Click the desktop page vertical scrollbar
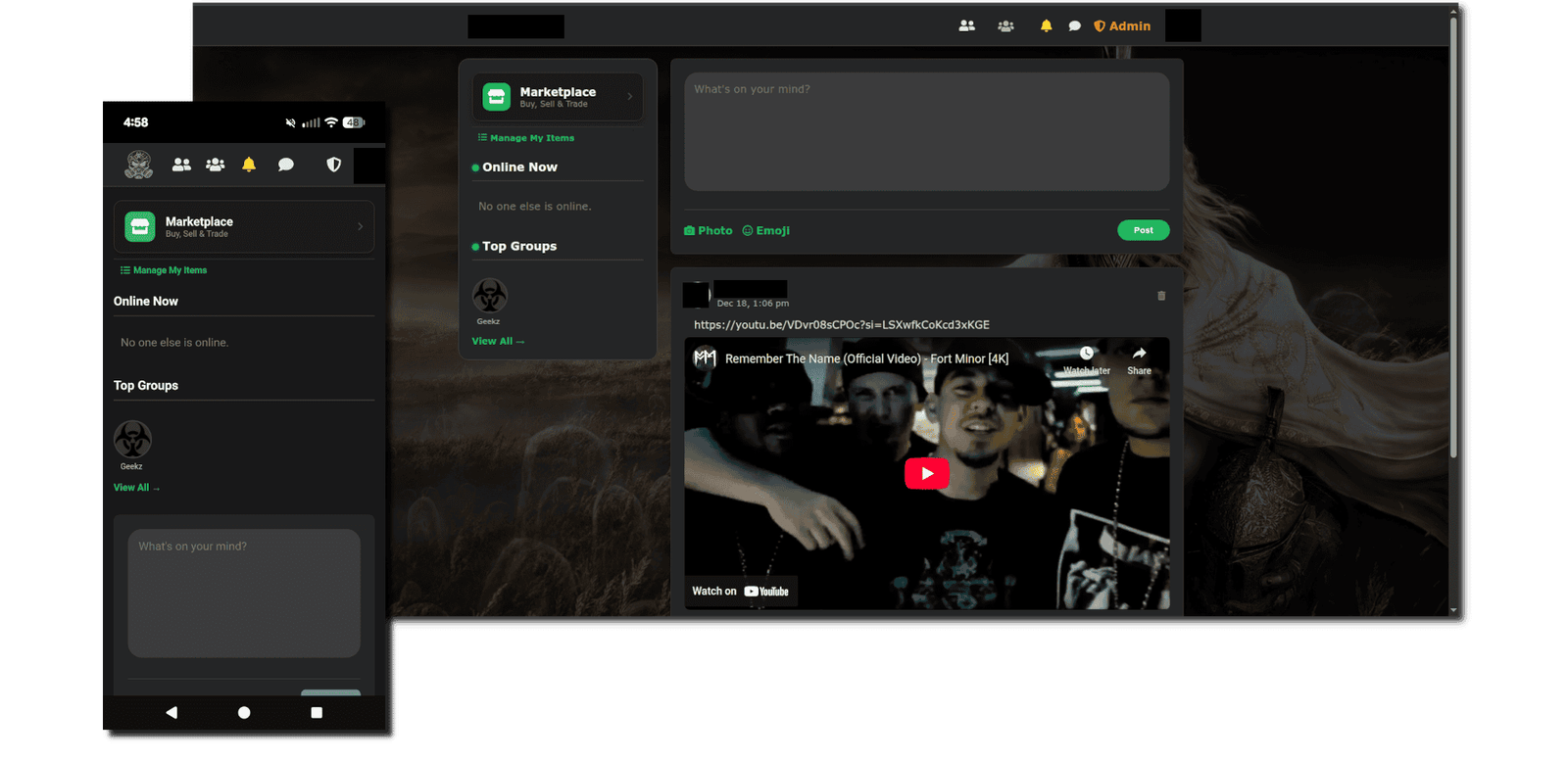 pyautogui.click(x=1453, y=235)
